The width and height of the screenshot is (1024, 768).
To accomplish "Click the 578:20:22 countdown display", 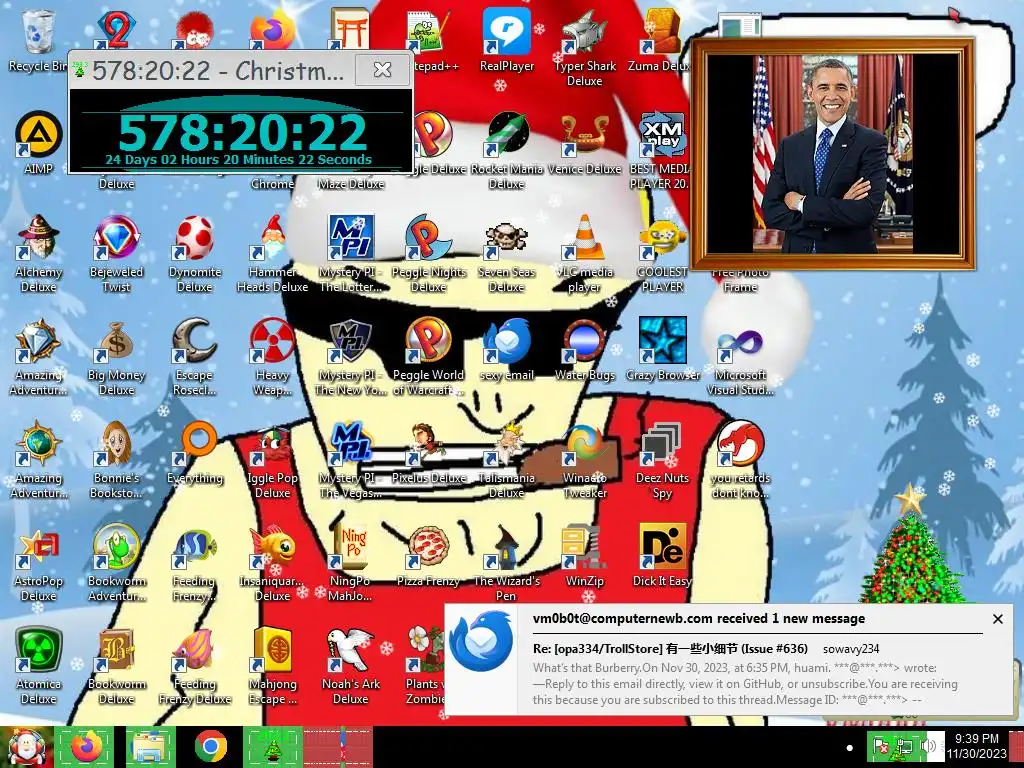I will point(242,133).
